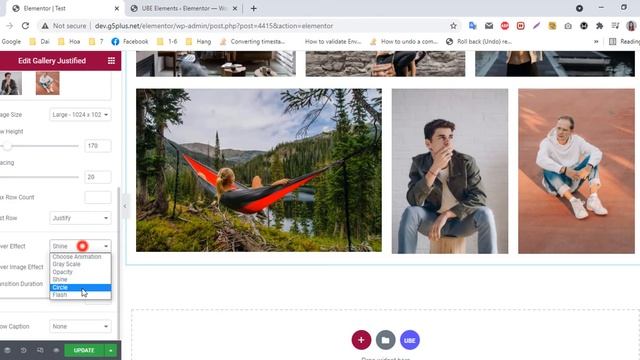Click the black circular H extension icon

[x=584, y=26]
